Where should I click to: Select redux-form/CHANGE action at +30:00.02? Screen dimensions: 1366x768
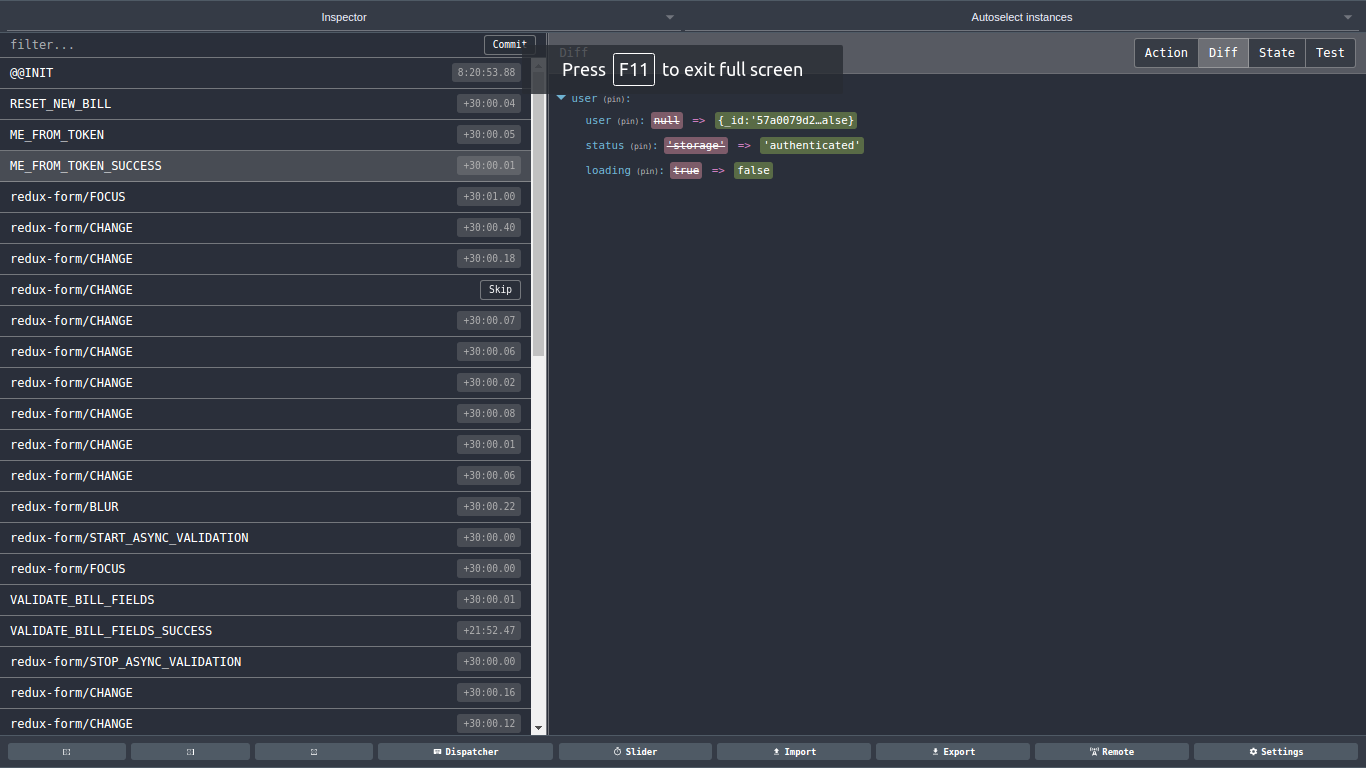[x=265, y=383]
